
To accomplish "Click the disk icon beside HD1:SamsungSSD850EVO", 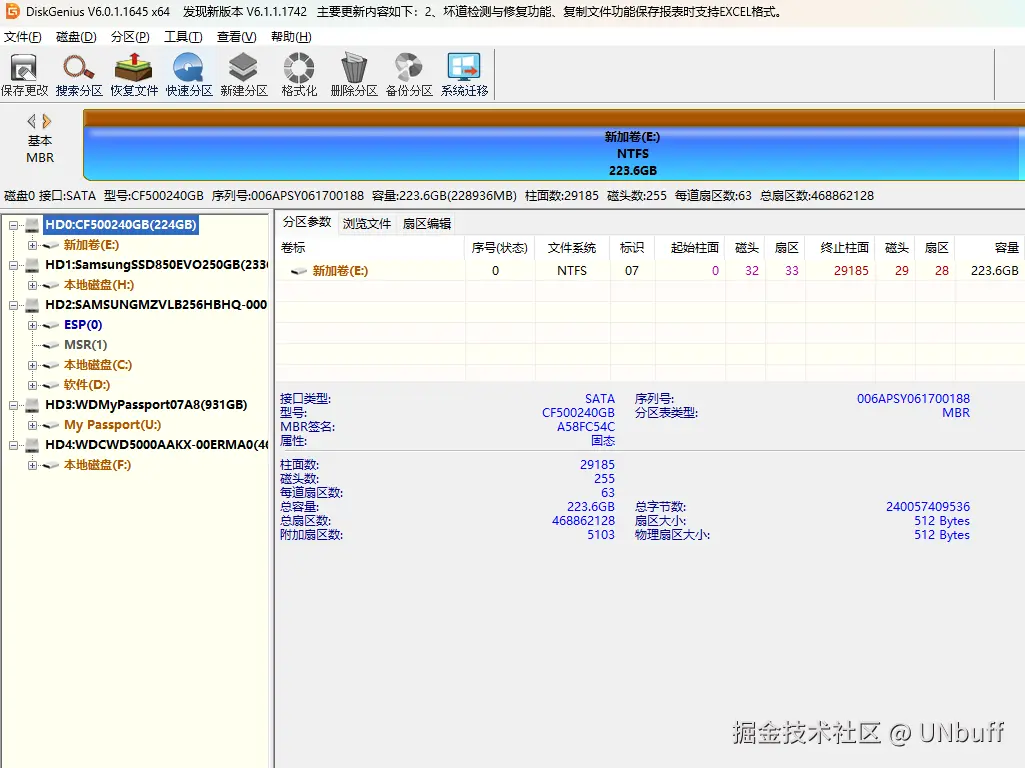I will [32, 265].
